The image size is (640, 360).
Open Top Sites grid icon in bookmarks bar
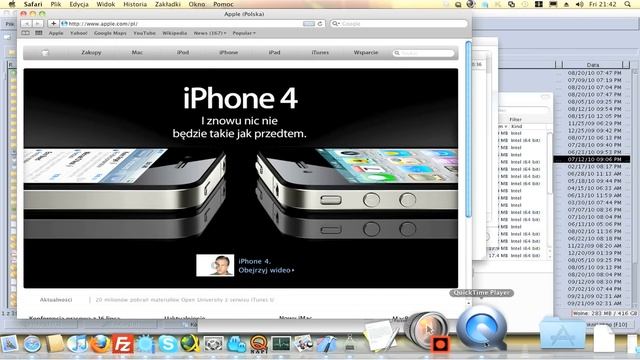pyautogui.click(x=39, y=33)
